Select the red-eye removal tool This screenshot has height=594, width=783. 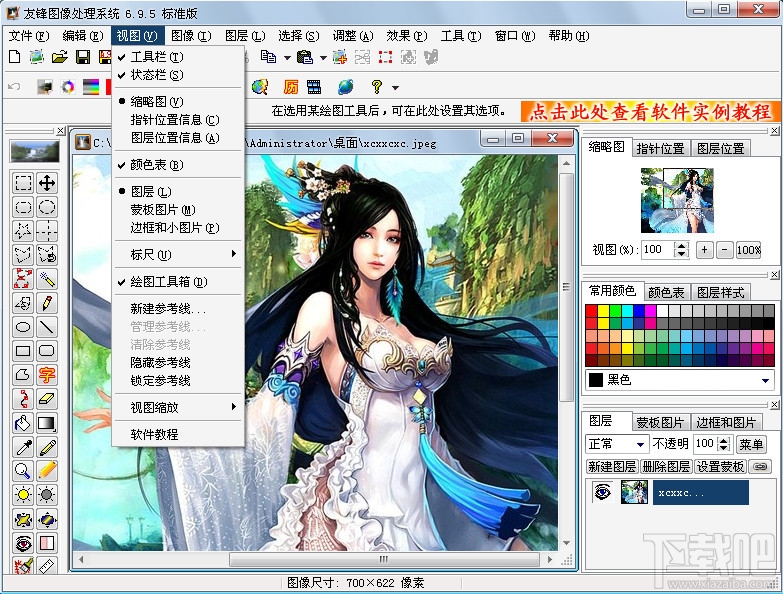point(23,543)
